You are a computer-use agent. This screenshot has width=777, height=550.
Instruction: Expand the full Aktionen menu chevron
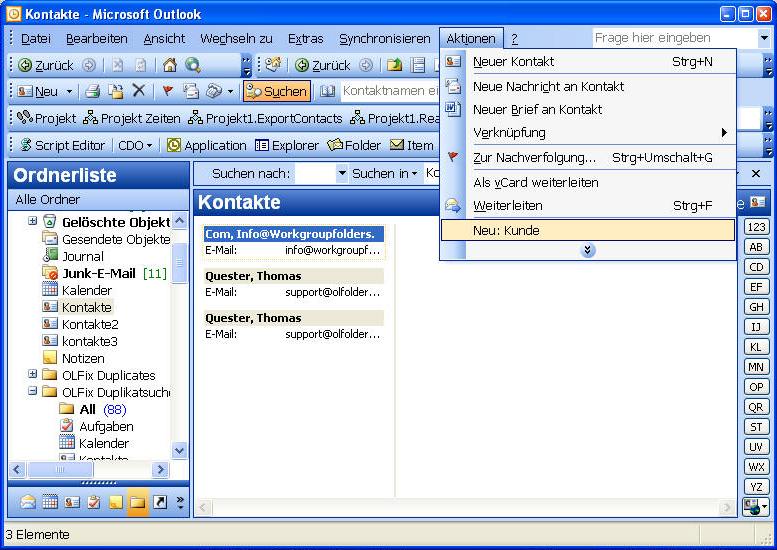pos(588,250)
